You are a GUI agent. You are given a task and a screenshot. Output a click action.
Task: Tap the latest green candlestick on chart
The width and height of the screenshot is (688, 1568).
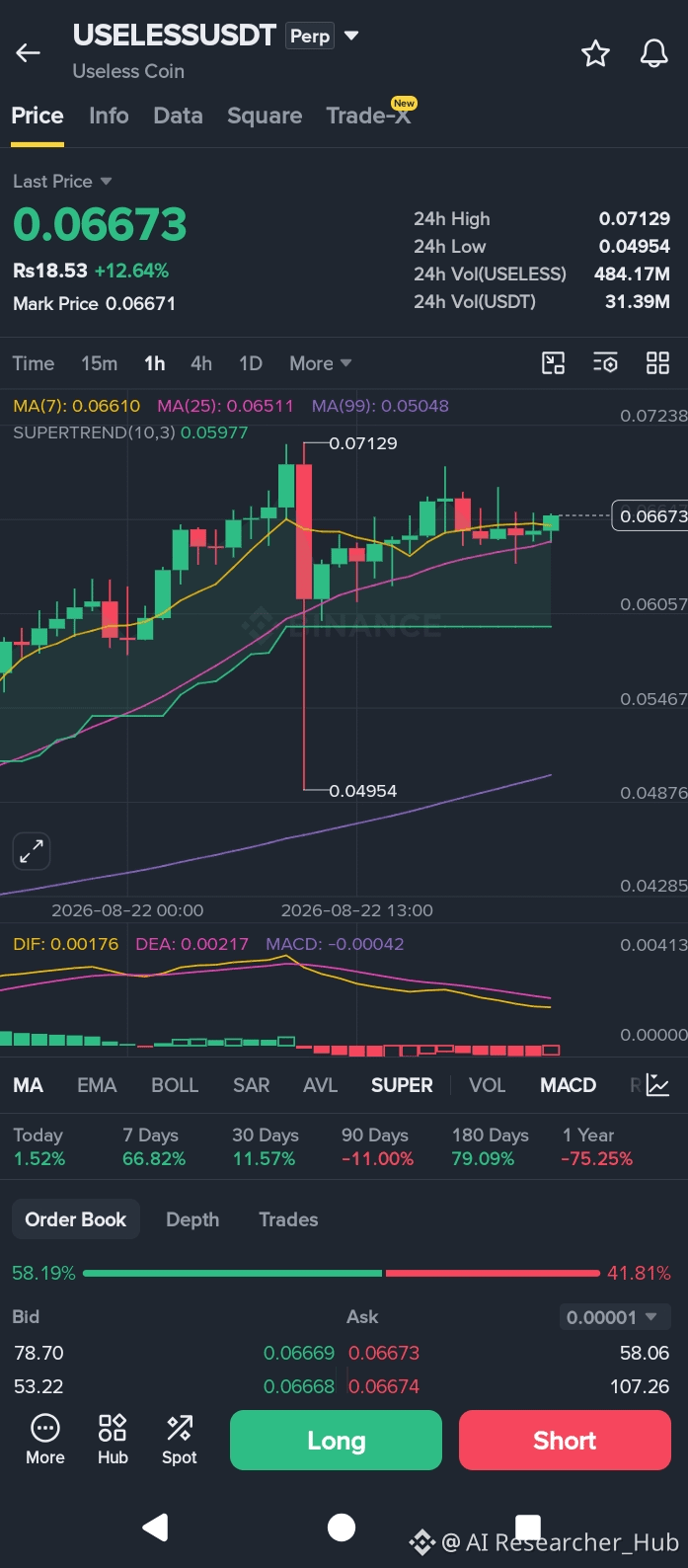tap(551, 523)
